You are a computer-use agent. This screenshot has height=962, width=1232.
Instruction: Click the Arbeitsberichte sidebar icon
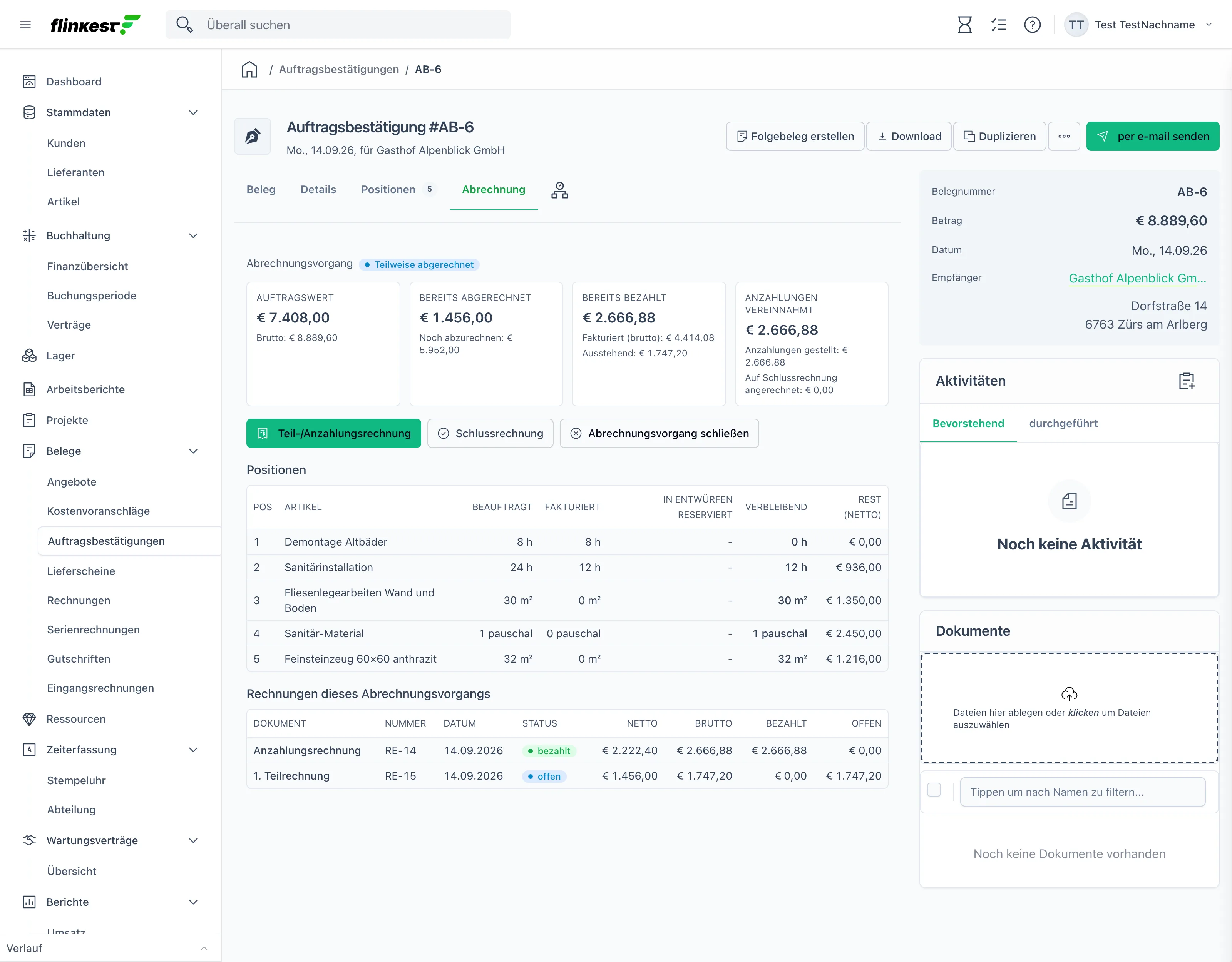[x=29, y=390]
